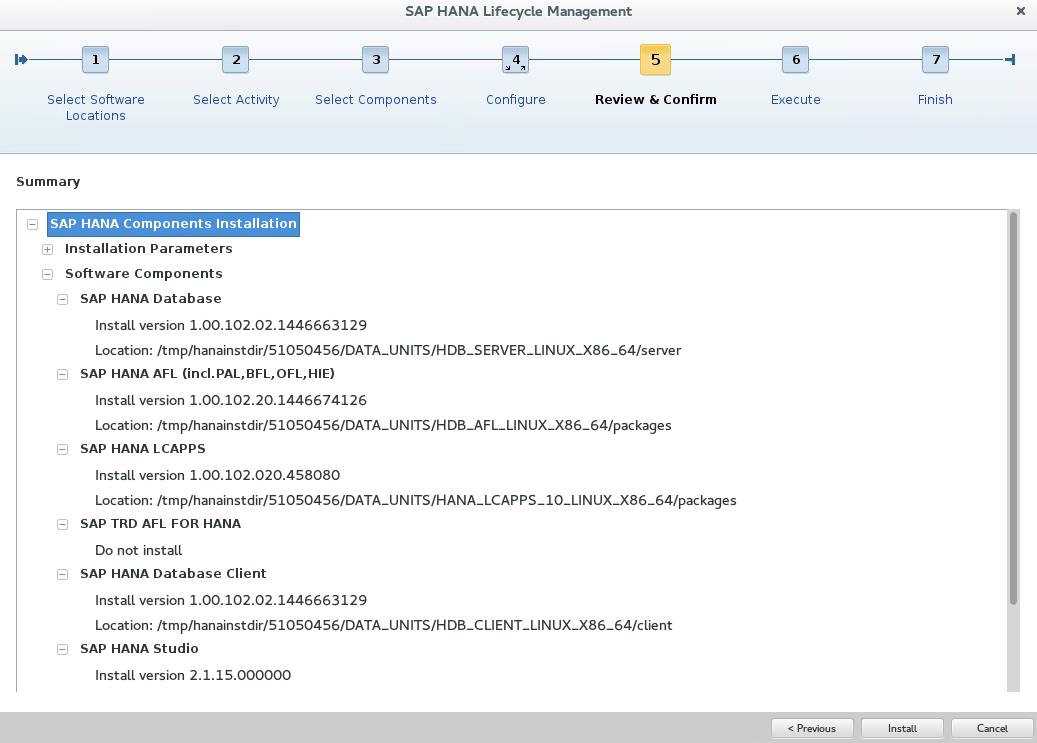This screenshot has width=1037, height=743.
Task: Click the Install button
Action: pos(901,728)
